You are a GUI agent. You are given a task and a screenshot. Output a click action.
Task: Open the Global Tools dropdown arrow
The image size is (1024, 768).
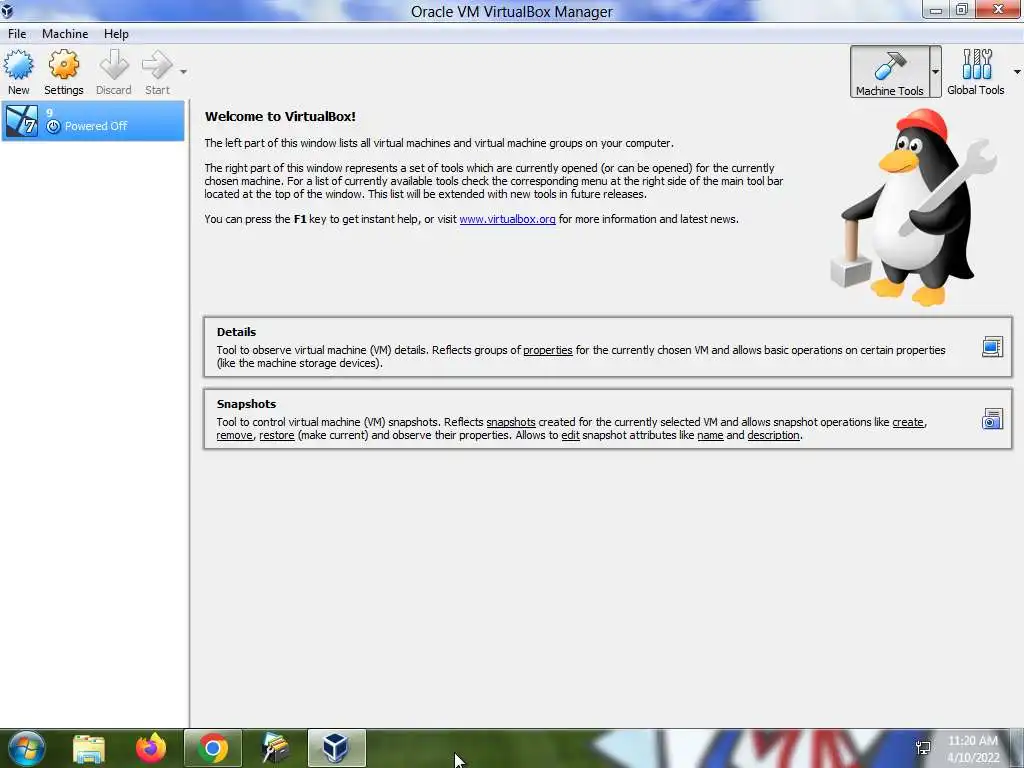tap(1017, 72)
